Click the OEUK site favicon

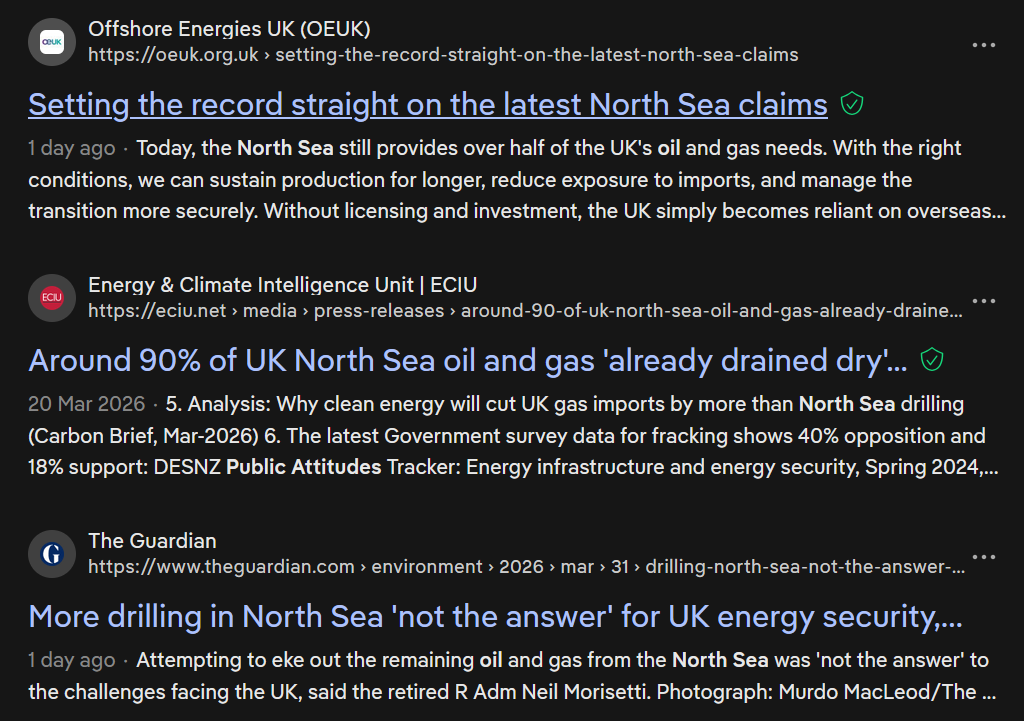[52, 42]
